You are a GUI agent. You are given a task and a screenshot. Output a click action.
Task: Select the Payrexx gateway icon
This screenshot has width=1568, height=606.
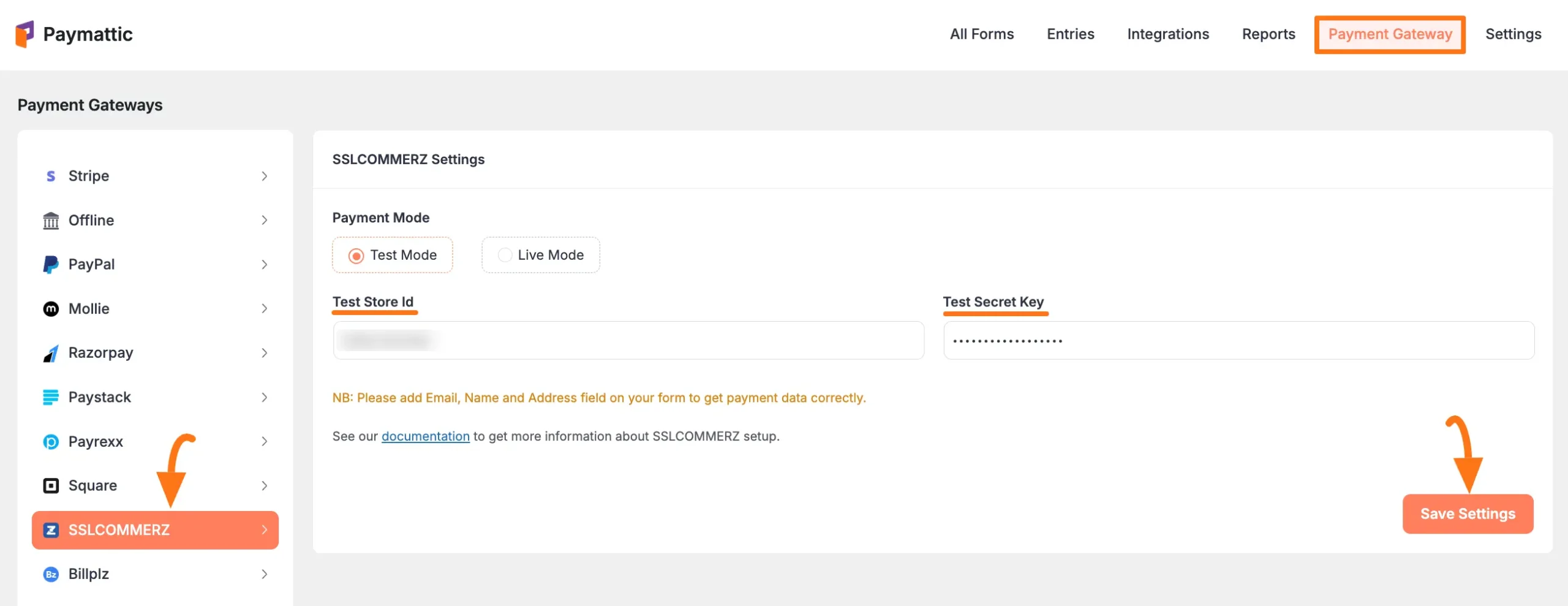click(51, 441)
